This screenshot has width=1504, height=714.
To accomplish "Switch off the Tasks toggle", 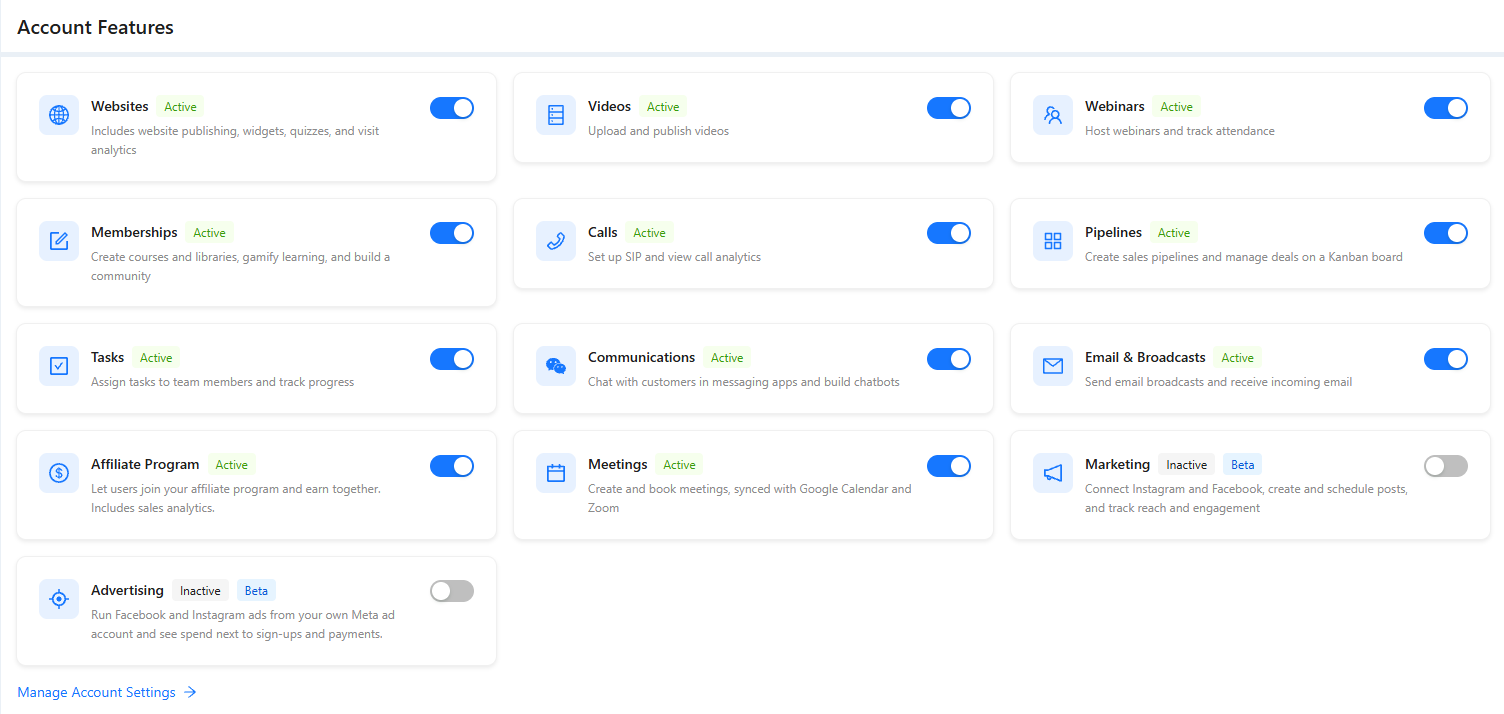I will coord(452,359).
